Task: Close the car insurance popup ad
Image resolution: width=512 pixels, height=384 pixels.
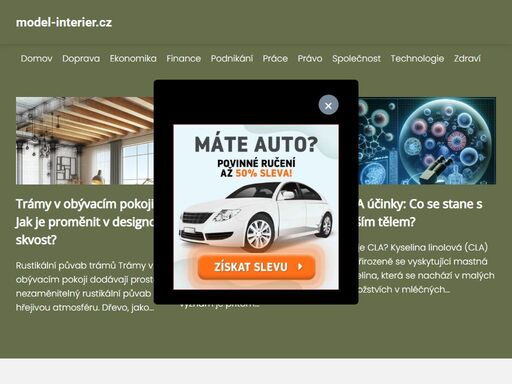Action: 328,105
